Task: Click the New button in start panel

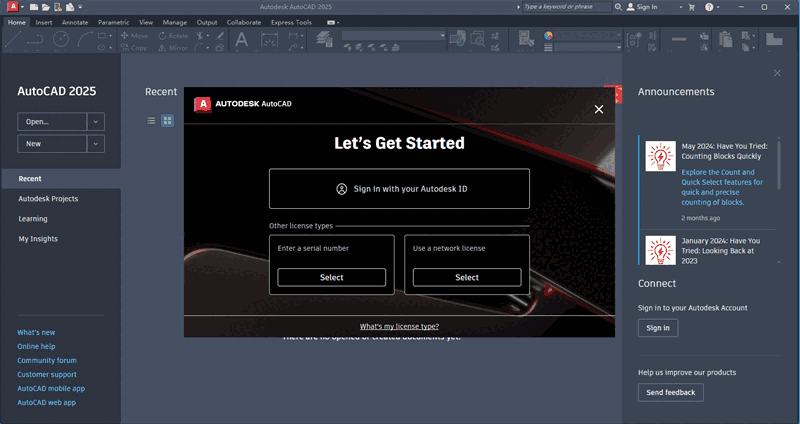Action: [52, 144]
